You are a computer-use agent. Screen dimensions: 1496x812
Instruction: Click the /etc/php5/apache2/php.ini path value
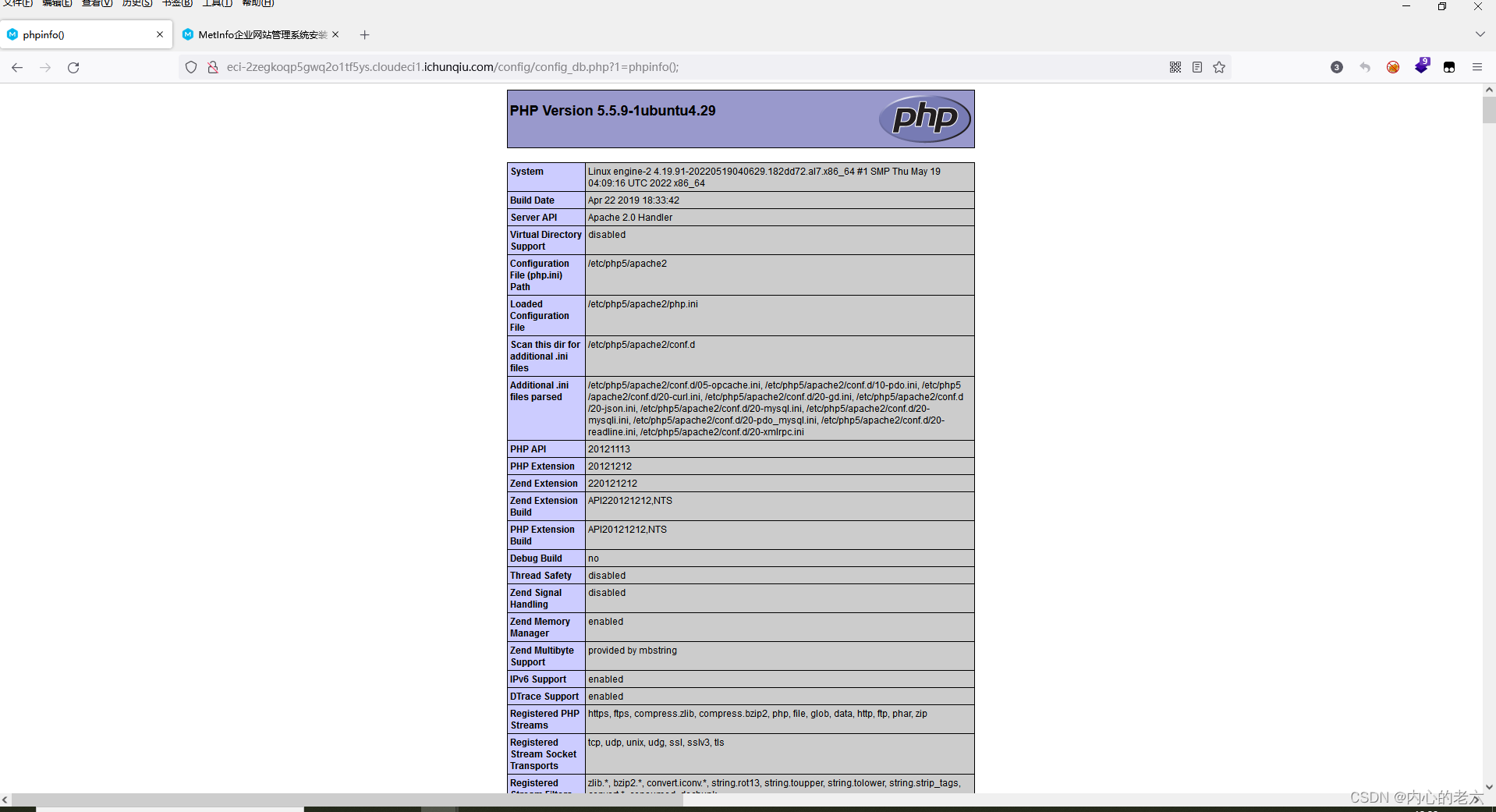[643, 304]
